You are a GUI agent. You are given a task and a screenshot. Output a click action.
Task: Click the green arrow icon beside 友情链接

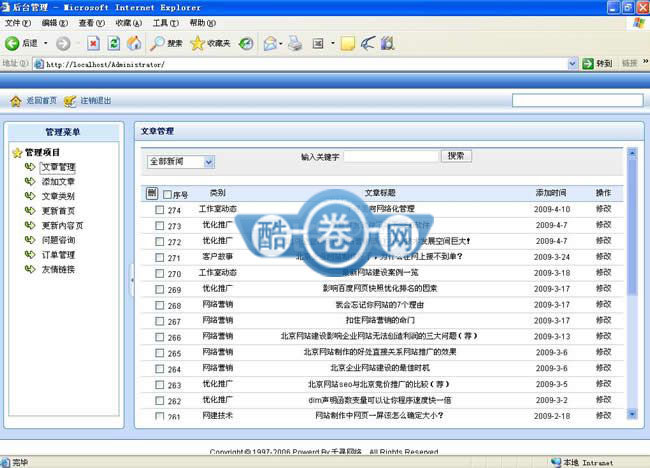tap(30, 269)
